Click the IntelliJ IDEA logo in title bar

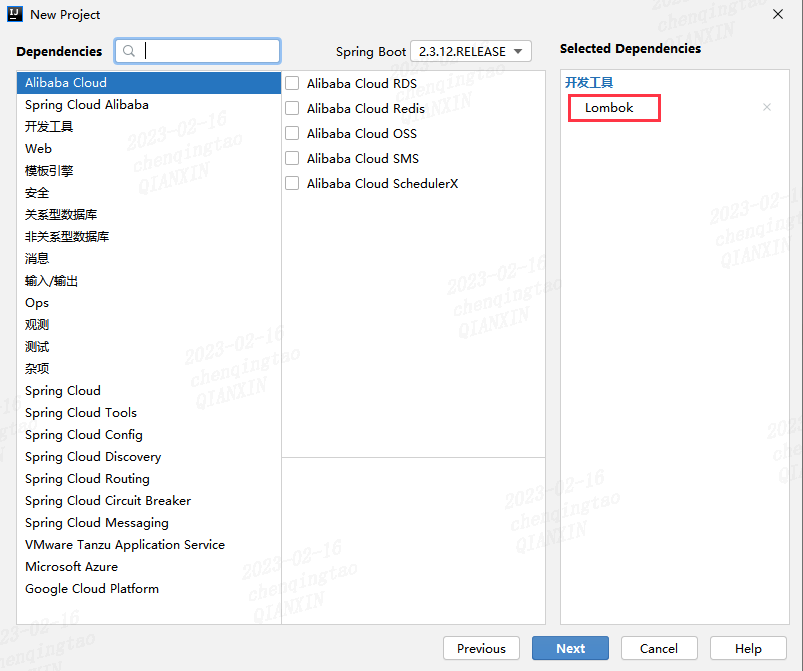click(15, 14)
